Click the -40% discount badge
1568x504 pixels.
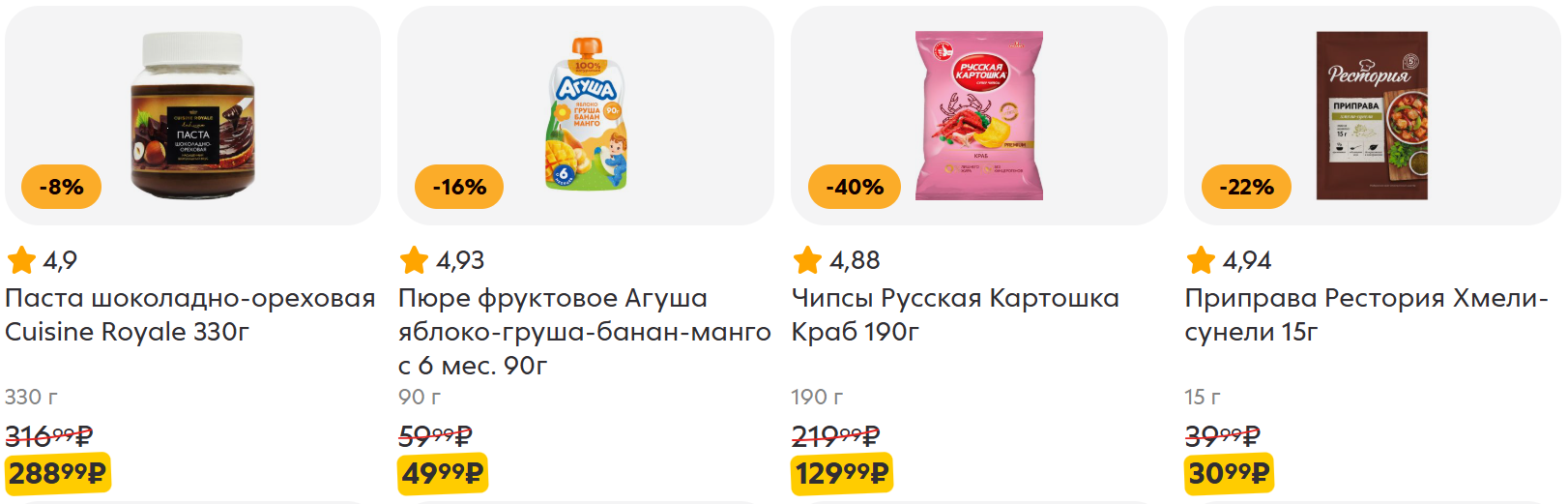tap(855, 187)
